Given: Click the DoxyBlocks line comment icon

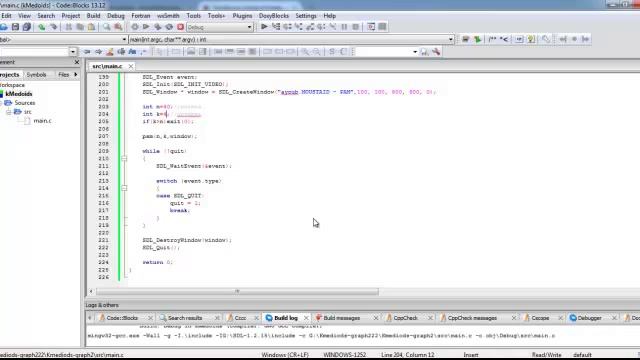Looking at the screenshot, I should (x=504, y=39).
